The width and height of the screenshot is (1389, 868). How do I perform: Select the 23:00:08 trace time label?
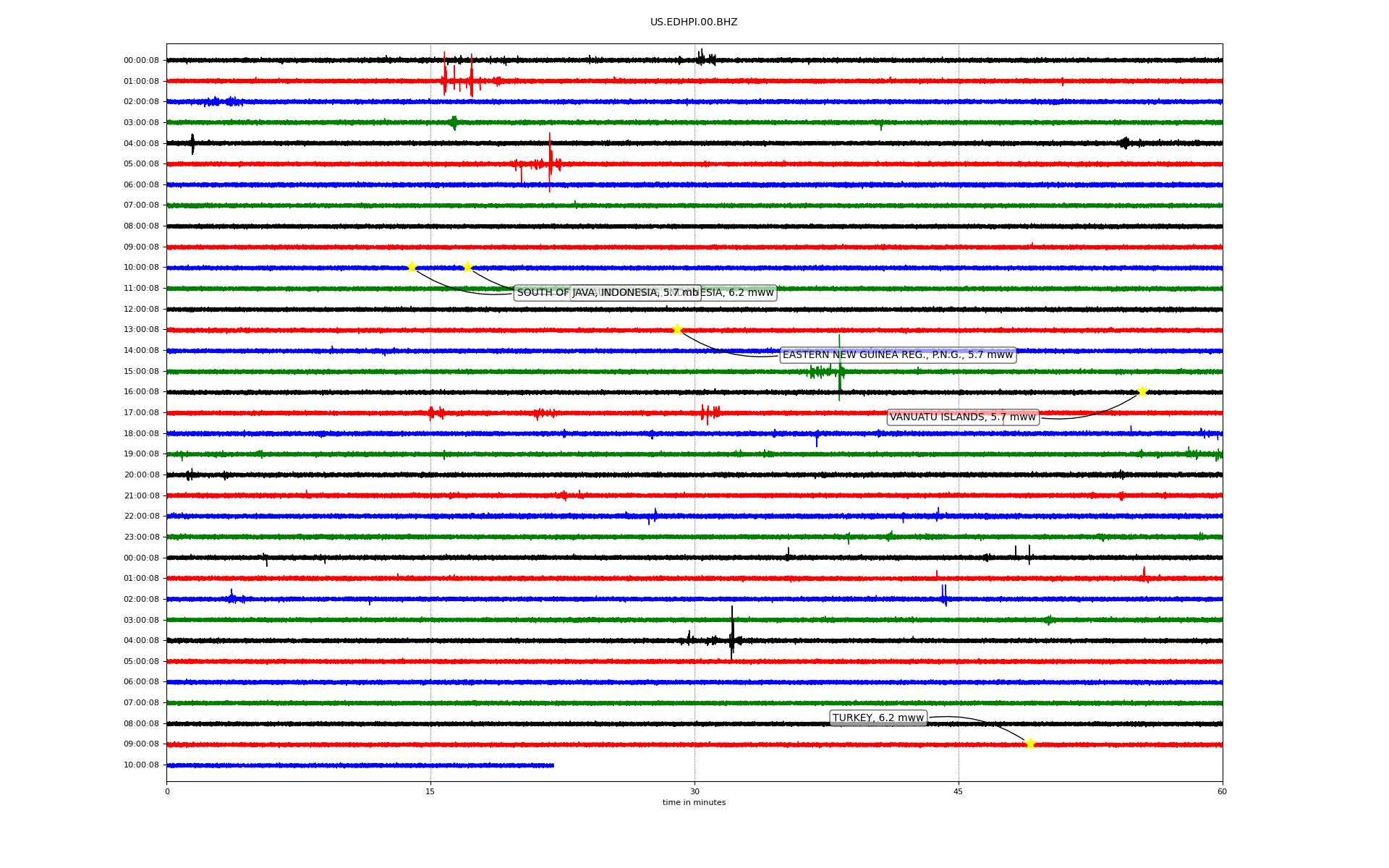point(141,537)
